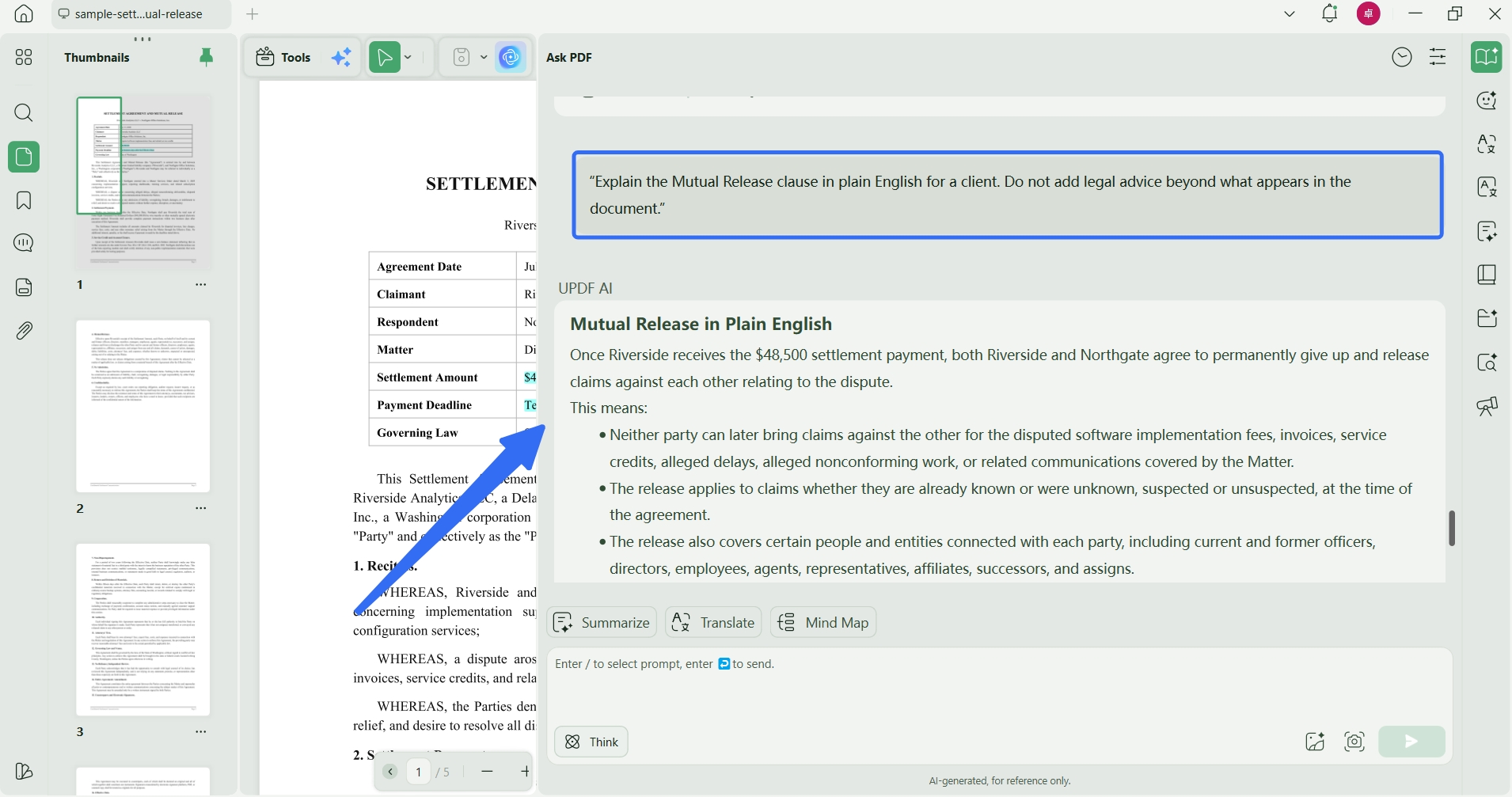Focus the Ask PDF prompt input field
Screen dimensions: 1512x797
click(999, 685)
